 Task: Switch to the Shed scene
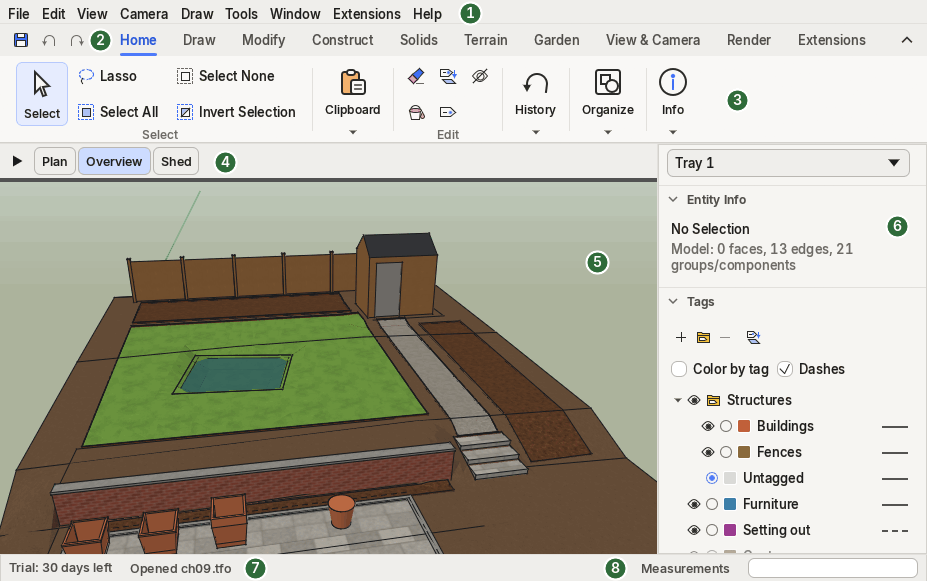pyautogui.click(x=176, y=161)
